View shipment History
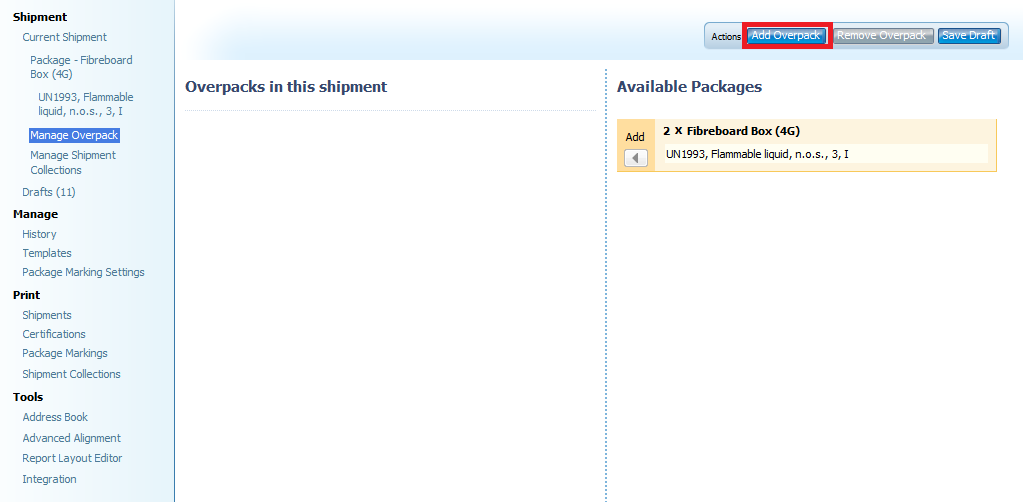The image size is (1023, 502). click(x=39, y=234)
